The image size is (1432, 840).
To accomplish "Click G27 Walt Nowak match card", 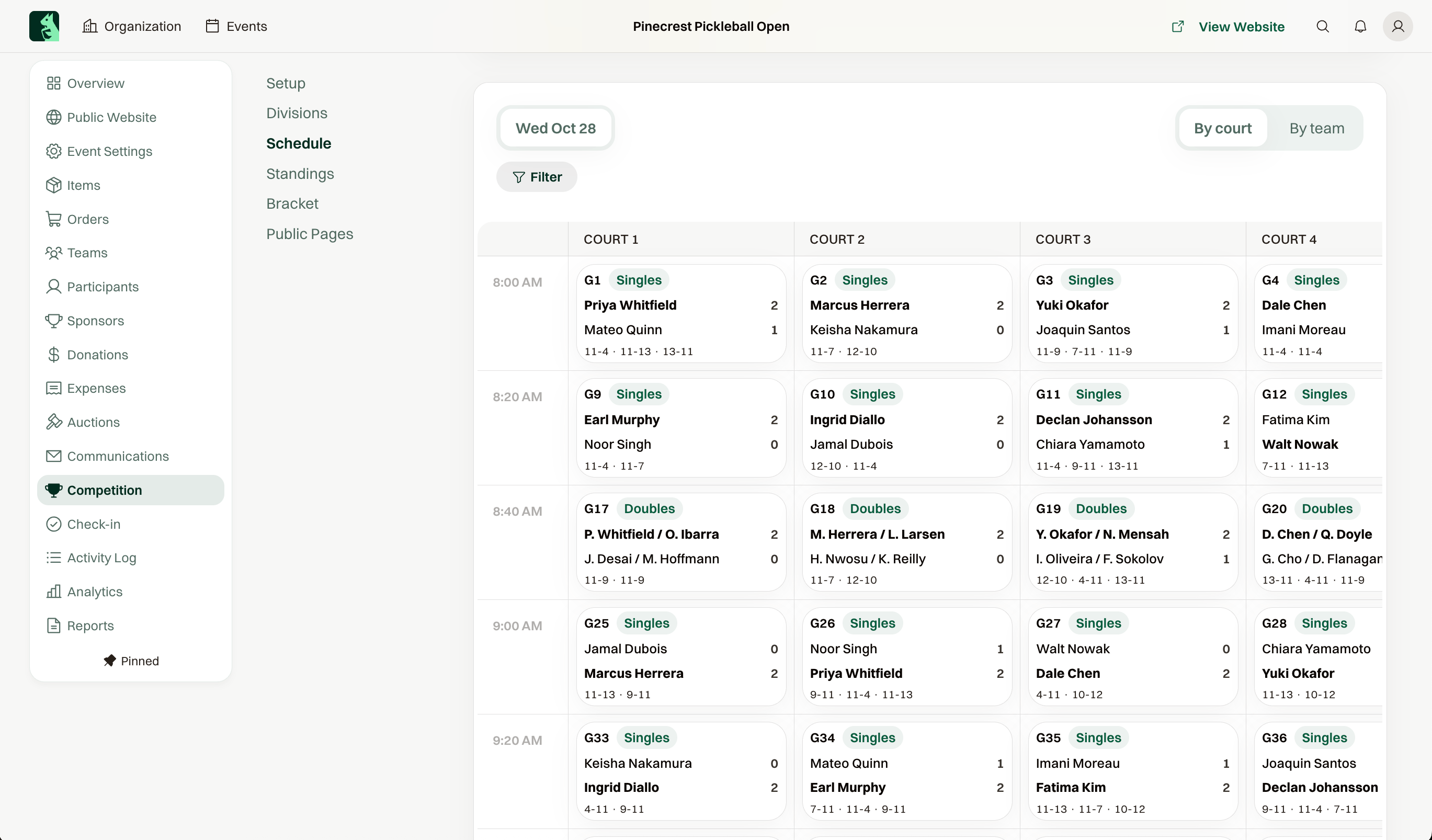I will (x=1132, y=656).
